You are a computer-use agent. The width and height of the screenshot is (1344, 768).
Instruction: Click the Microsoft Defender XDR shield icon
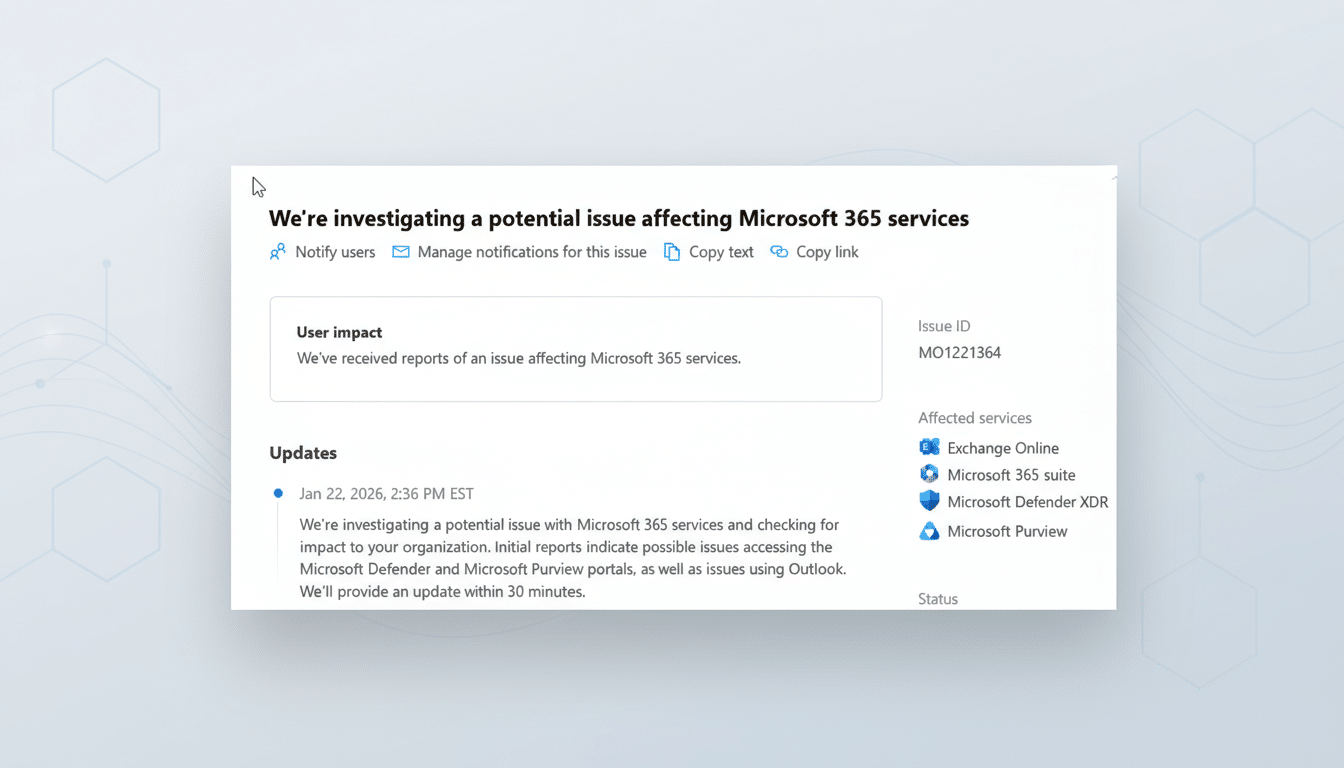[929, 501]
